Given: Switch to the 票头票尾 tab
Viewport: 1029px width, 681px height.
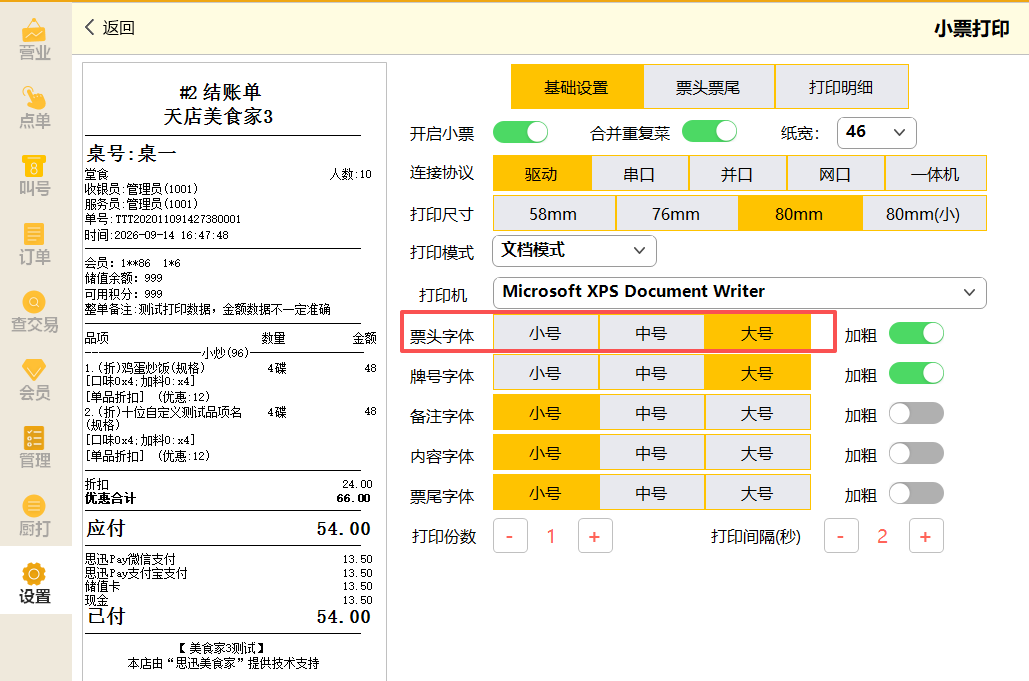Looking at the screenshot, I should pyautogui.click(x=709, y=87).
